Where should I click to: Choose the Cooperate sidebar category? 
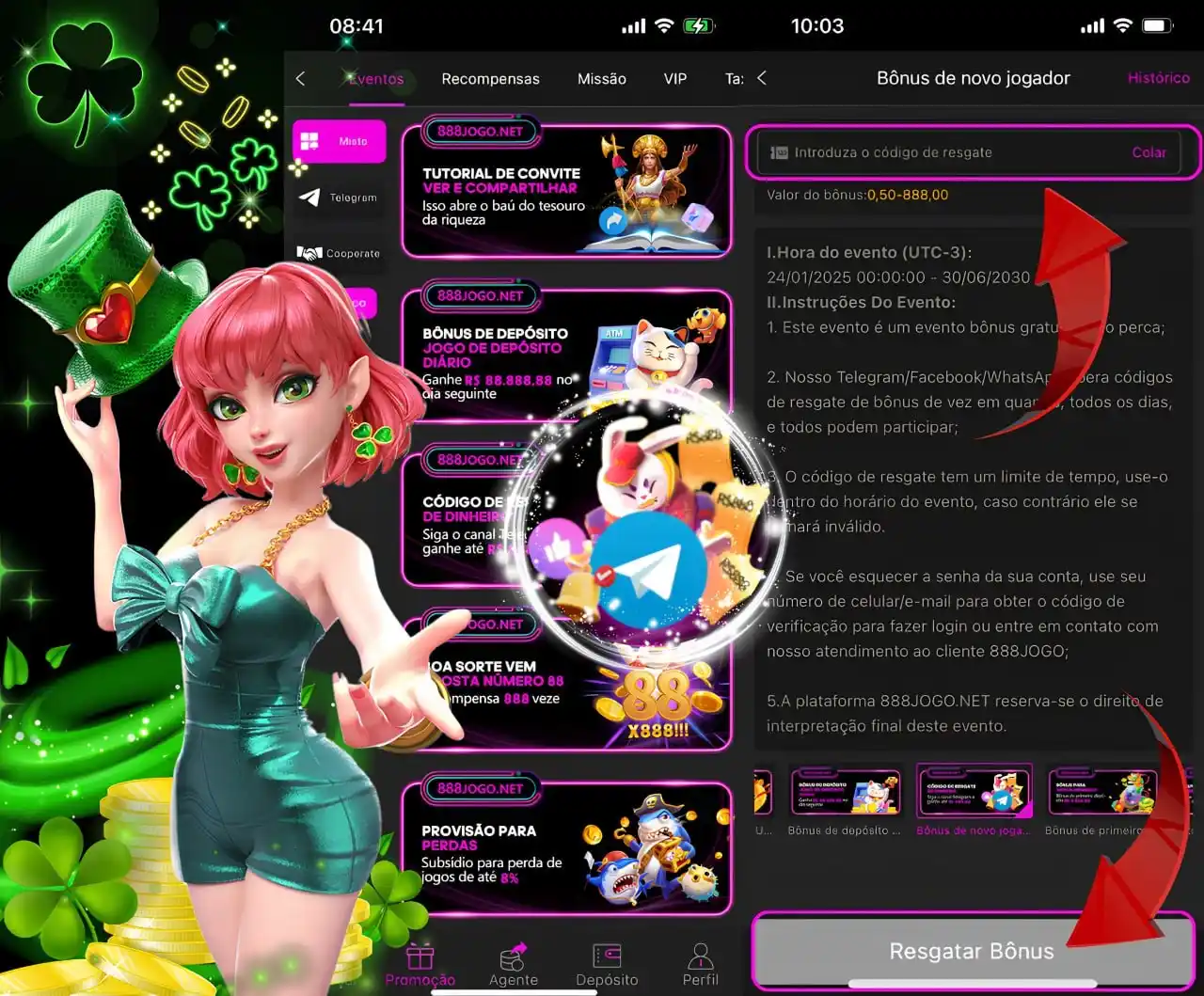point(339,253)
